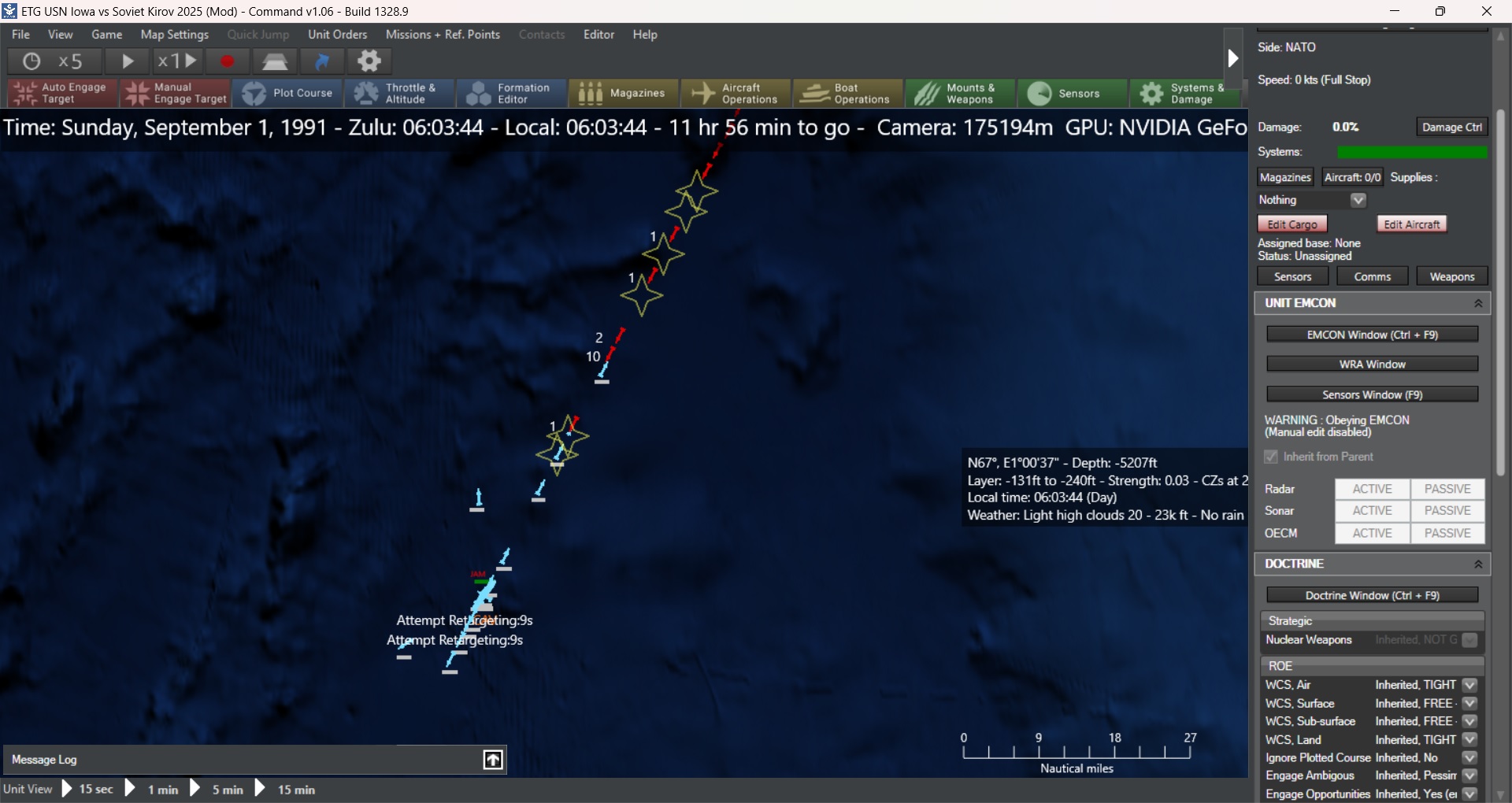Open WCS, Air dropdown
Screen dimensions: 1512x803
(1469, 685)
